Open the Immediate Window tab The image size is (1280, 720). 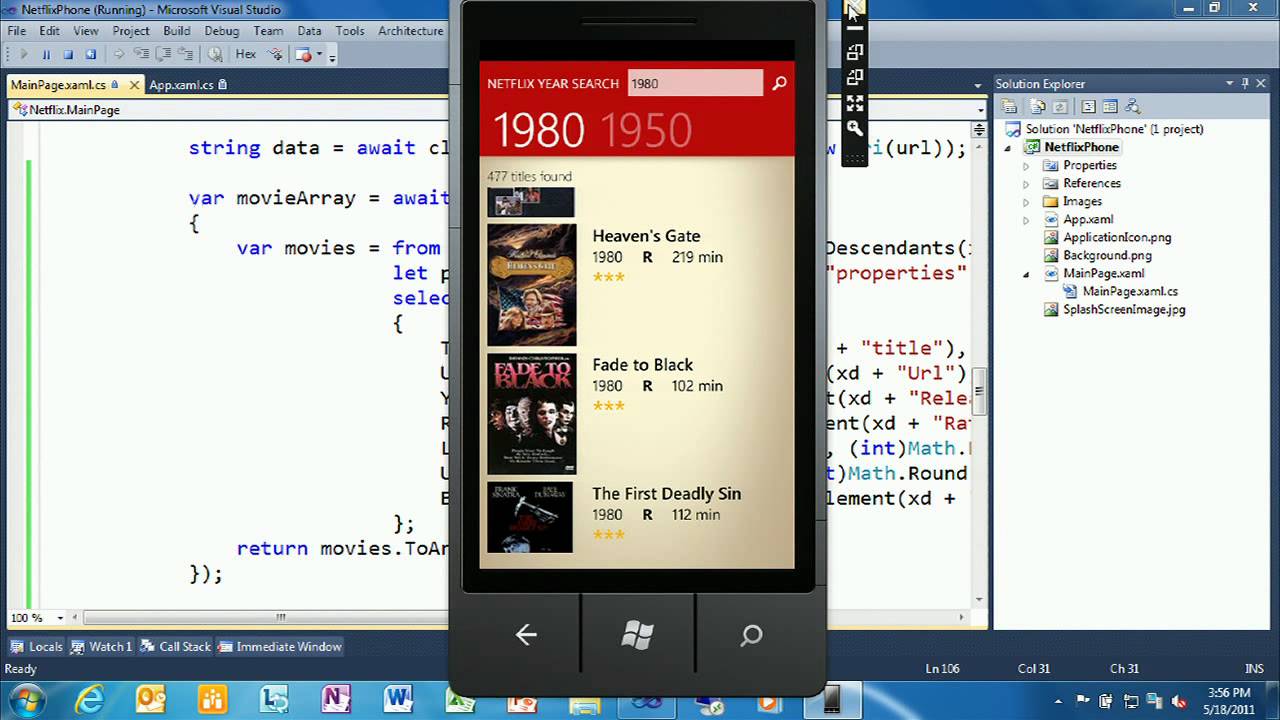coord(280,647)
